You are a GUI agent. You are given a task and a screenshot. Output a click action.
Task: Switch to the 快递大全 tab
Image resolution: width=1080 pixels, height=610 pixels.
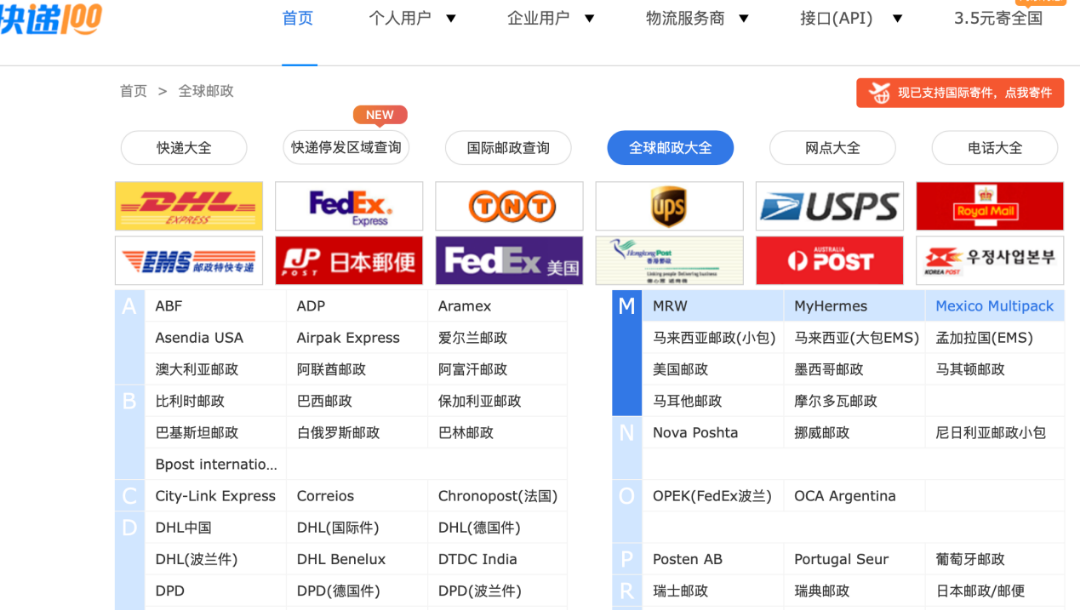click(x=183, y=147)
